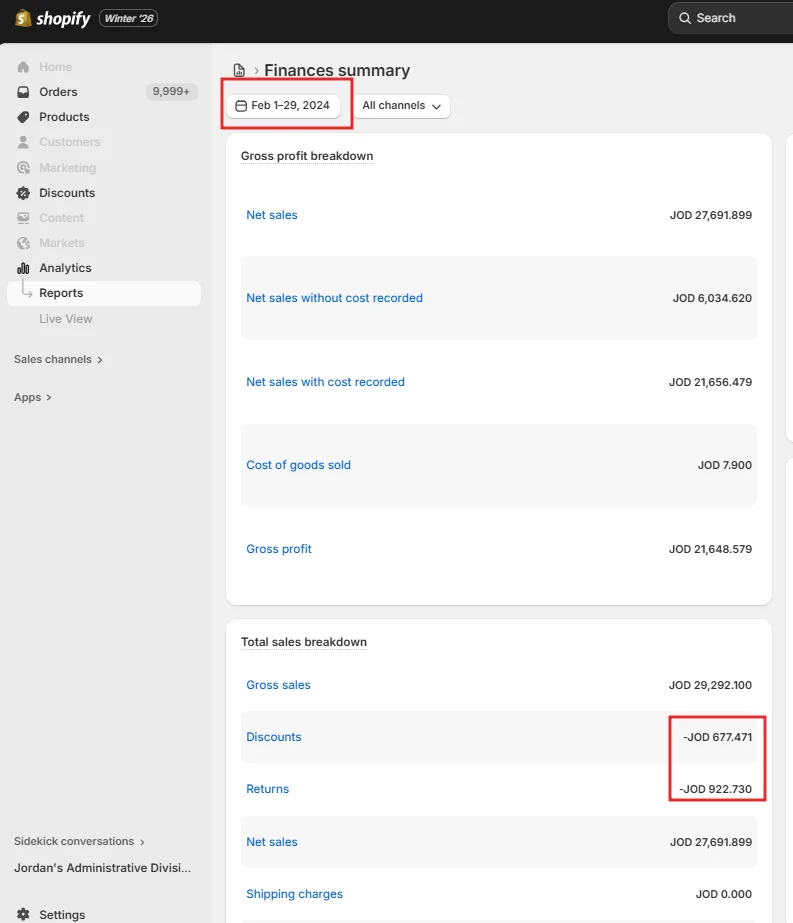Screen dimensions: 793x923
Task: Open Analytics using its bar-chart icon
Action: point(22,267)
